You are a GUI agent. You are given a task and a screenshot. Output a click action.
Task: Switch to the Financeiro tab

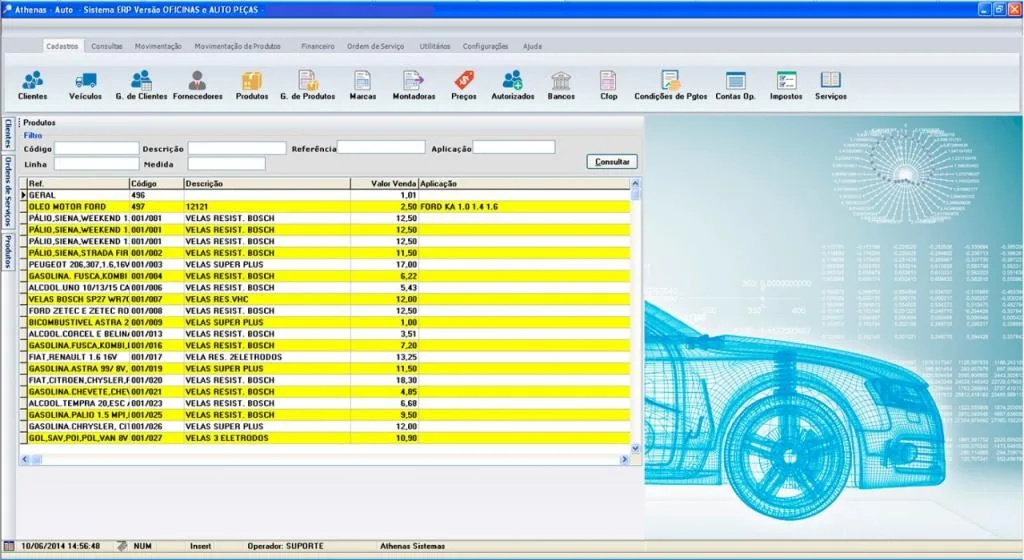pos(317,46)
